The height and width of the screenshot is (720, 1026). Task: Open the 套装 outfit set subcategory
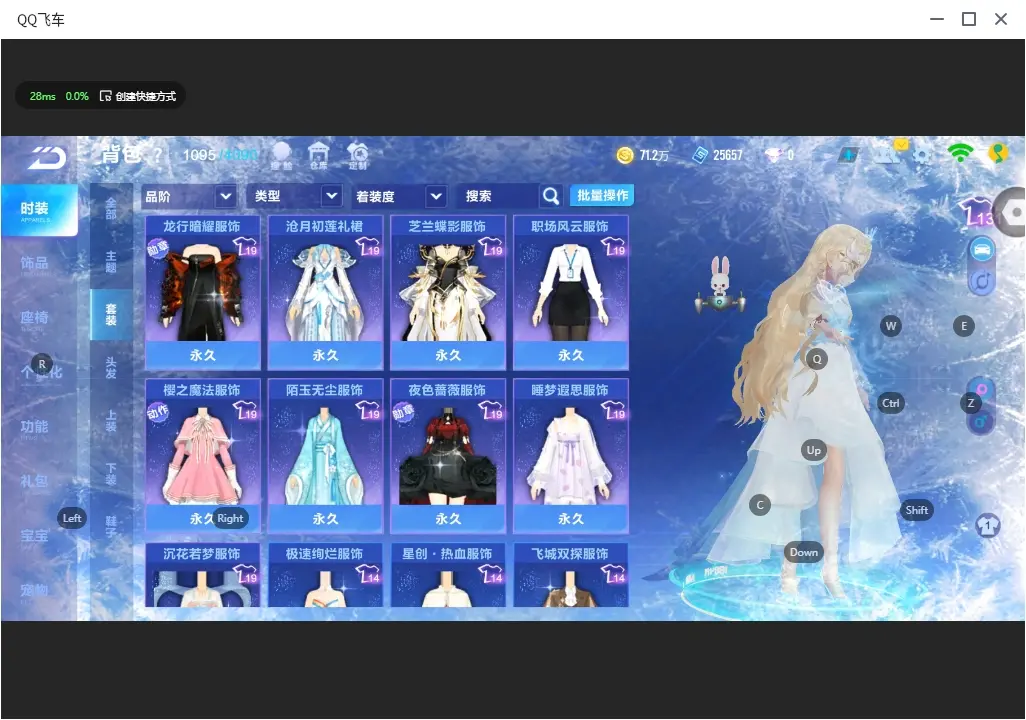(x=111, y=315)
